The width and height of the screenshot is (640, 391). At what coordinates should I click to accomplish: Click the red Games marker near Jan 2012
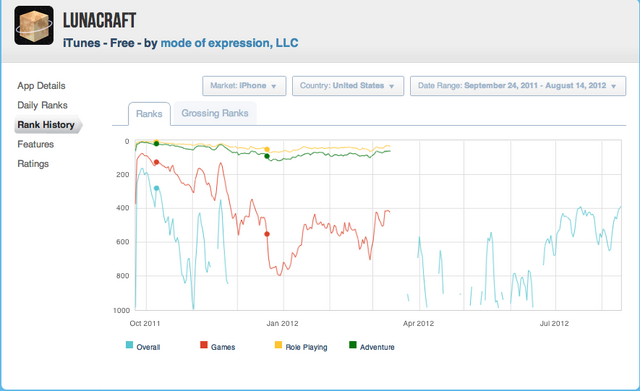point(267,234)
